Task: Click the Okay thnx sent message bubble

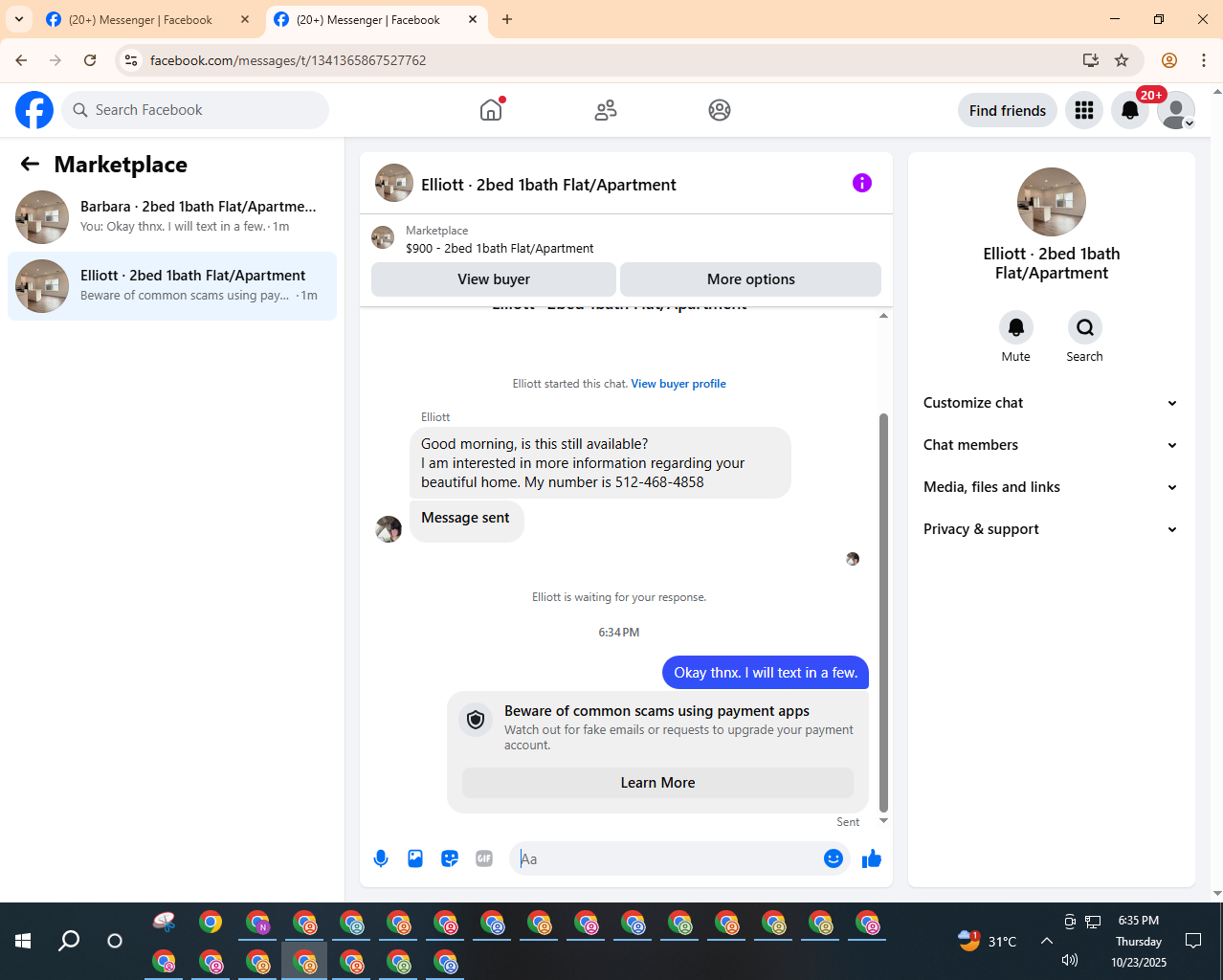Action: (x=766, y=673)
